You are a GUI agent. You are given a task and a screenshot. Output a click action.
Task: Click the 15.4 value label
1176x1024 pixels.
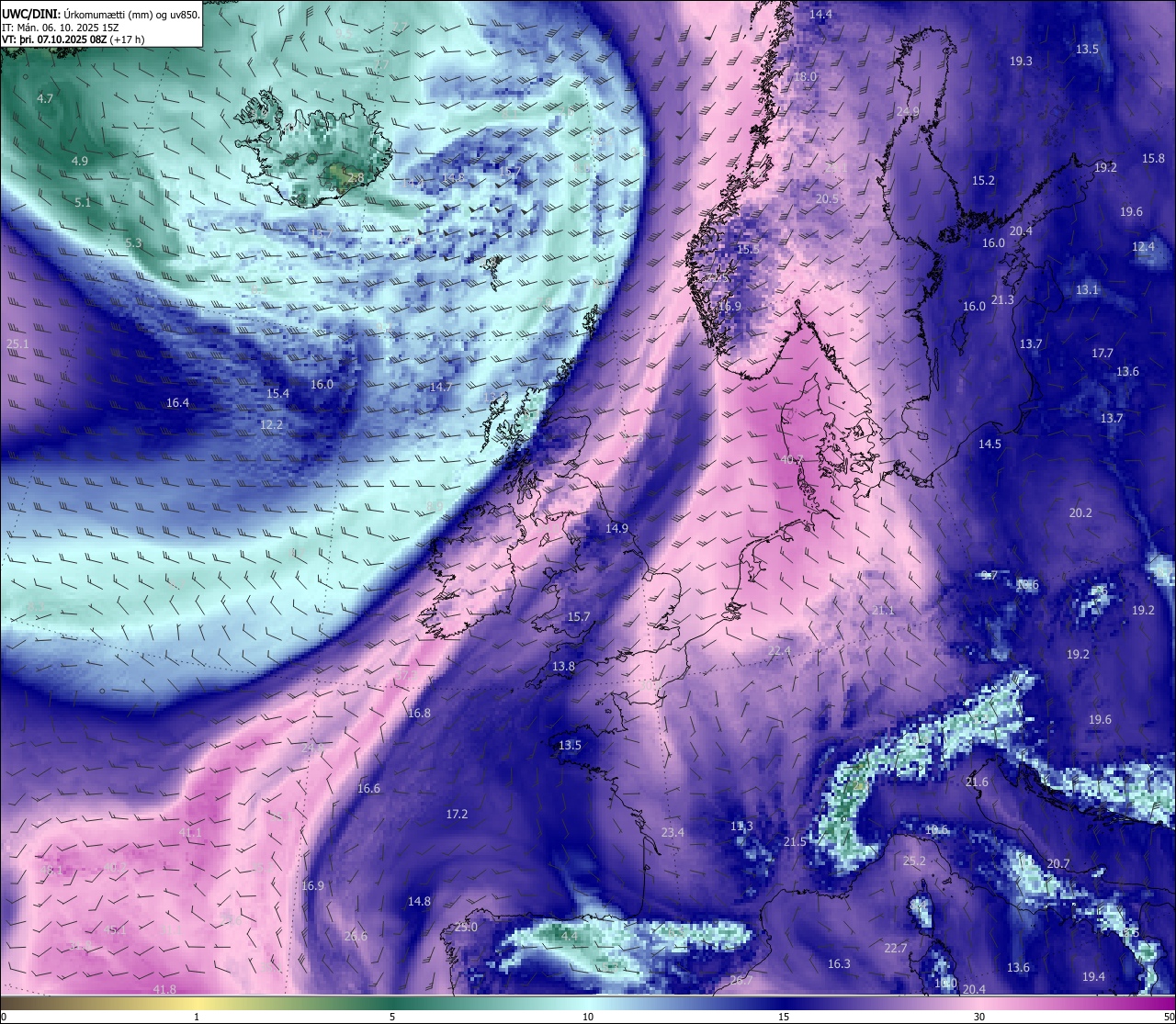[277, 393]
